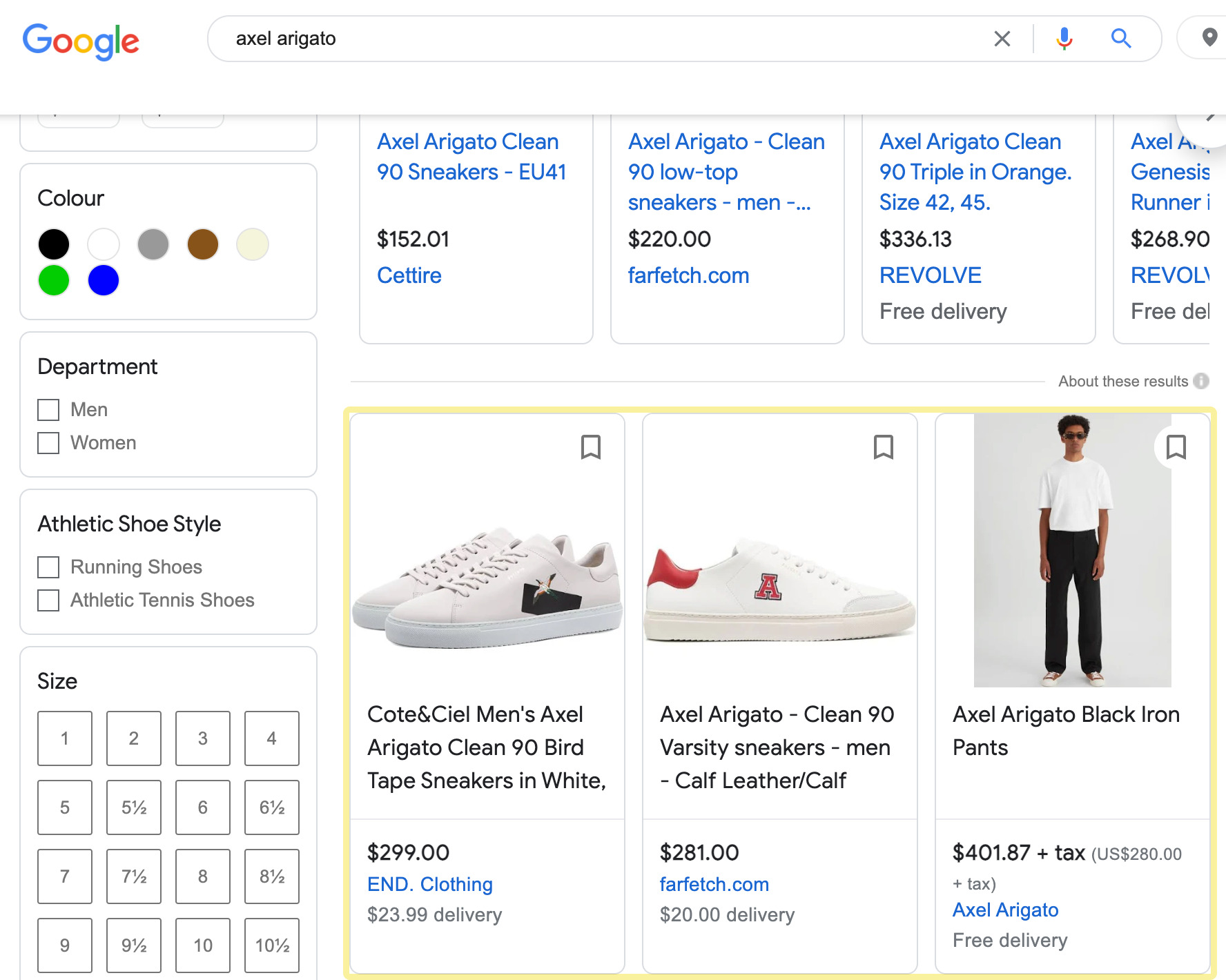Select the green colour swatch
The image size is (1226, 980).
[53, 280]
